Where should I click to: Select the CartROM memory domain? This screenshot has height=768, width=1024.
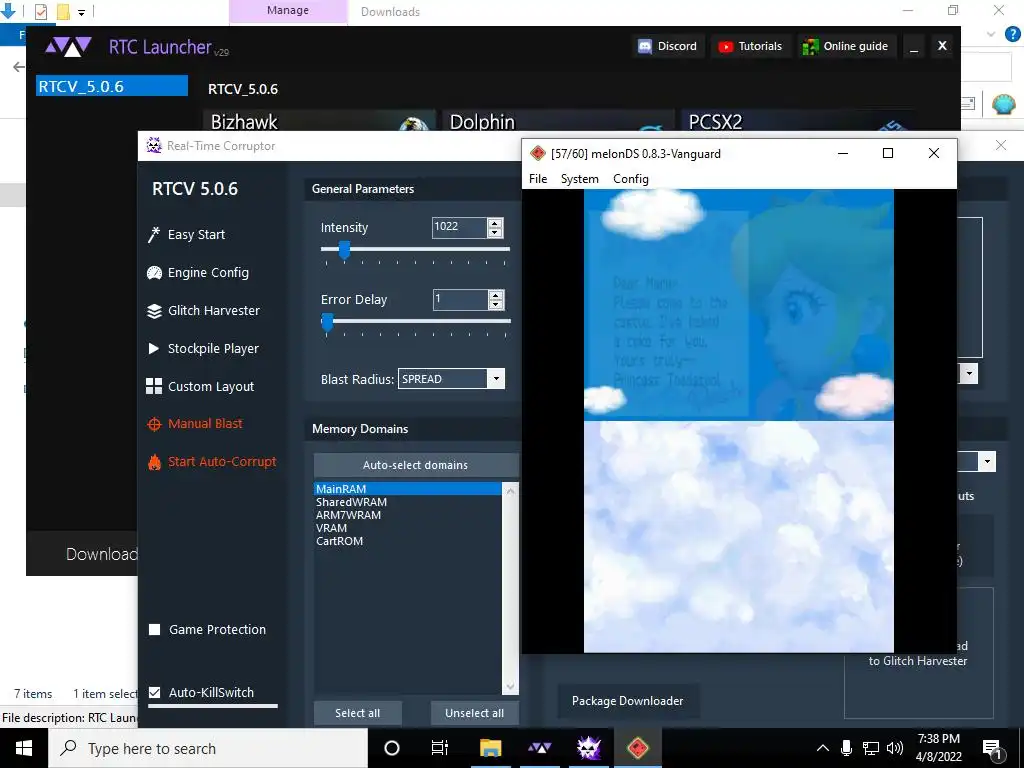point(408,541)
